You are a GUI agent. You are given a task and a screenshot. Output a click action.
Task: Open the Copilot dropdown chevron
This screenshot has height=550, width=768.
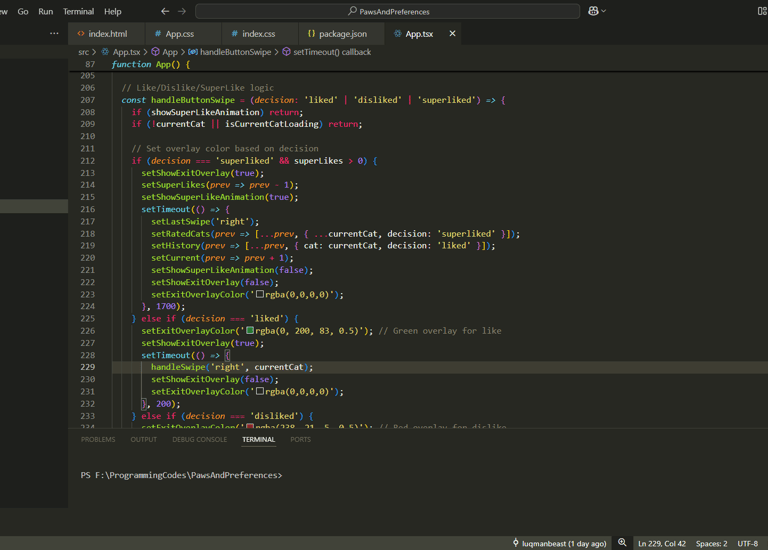pos(604,11)
